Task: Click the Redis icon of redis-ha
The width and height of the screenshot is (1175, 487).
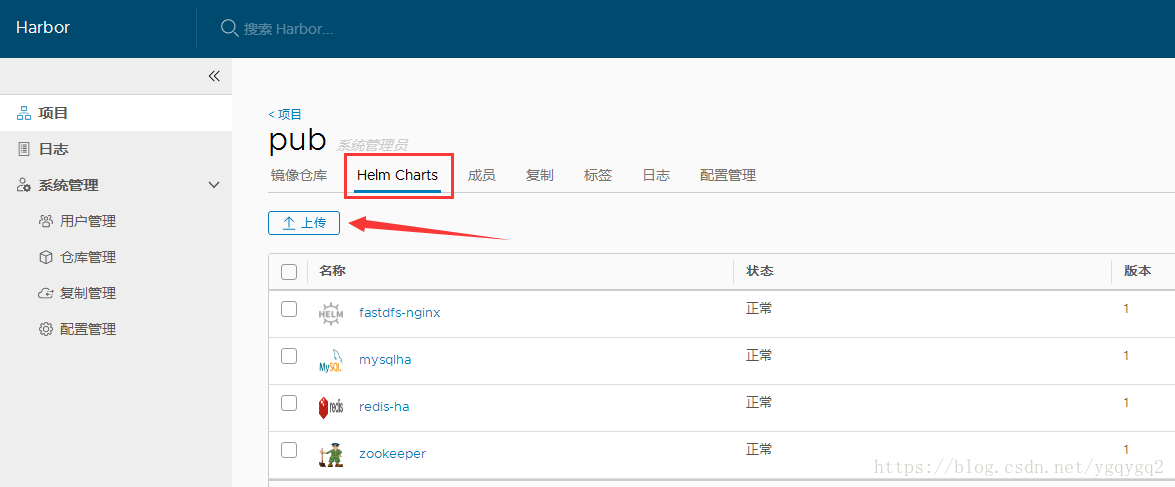Action: pyautogui.click(x=330, y=408)
